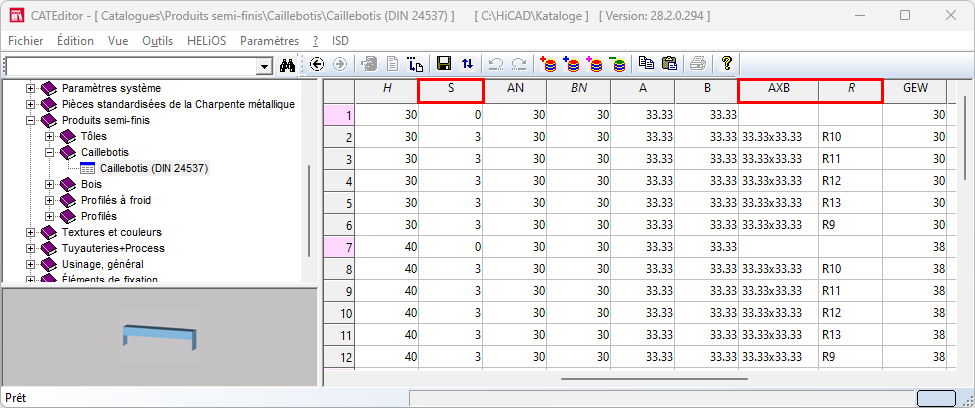Image resolution: width=975 pixels, height=408 pixels.
Task: Click the BN column header
Action: click(x=579, y=91)
